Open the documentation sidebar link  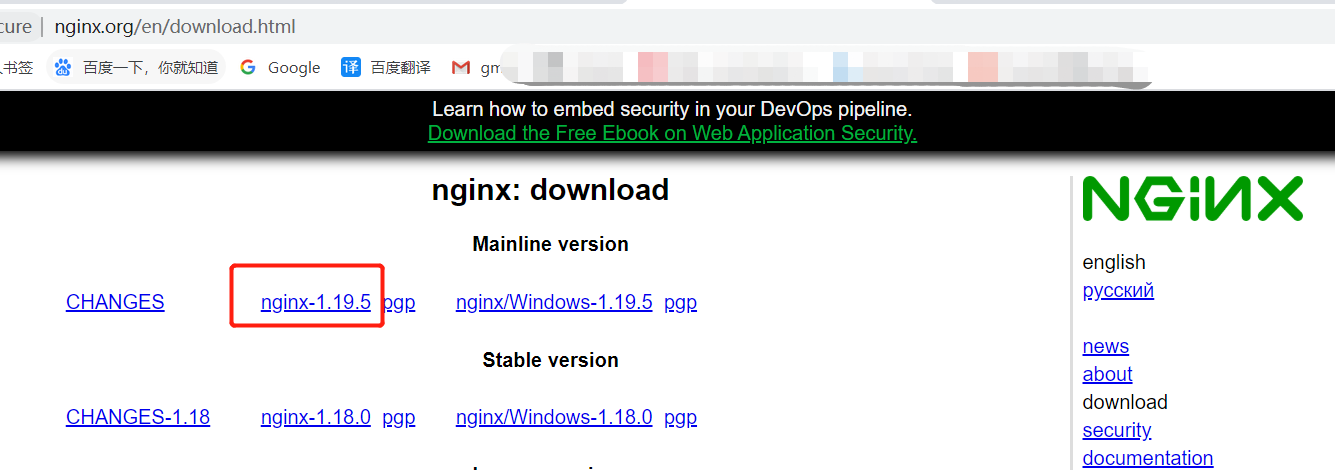1148,458
